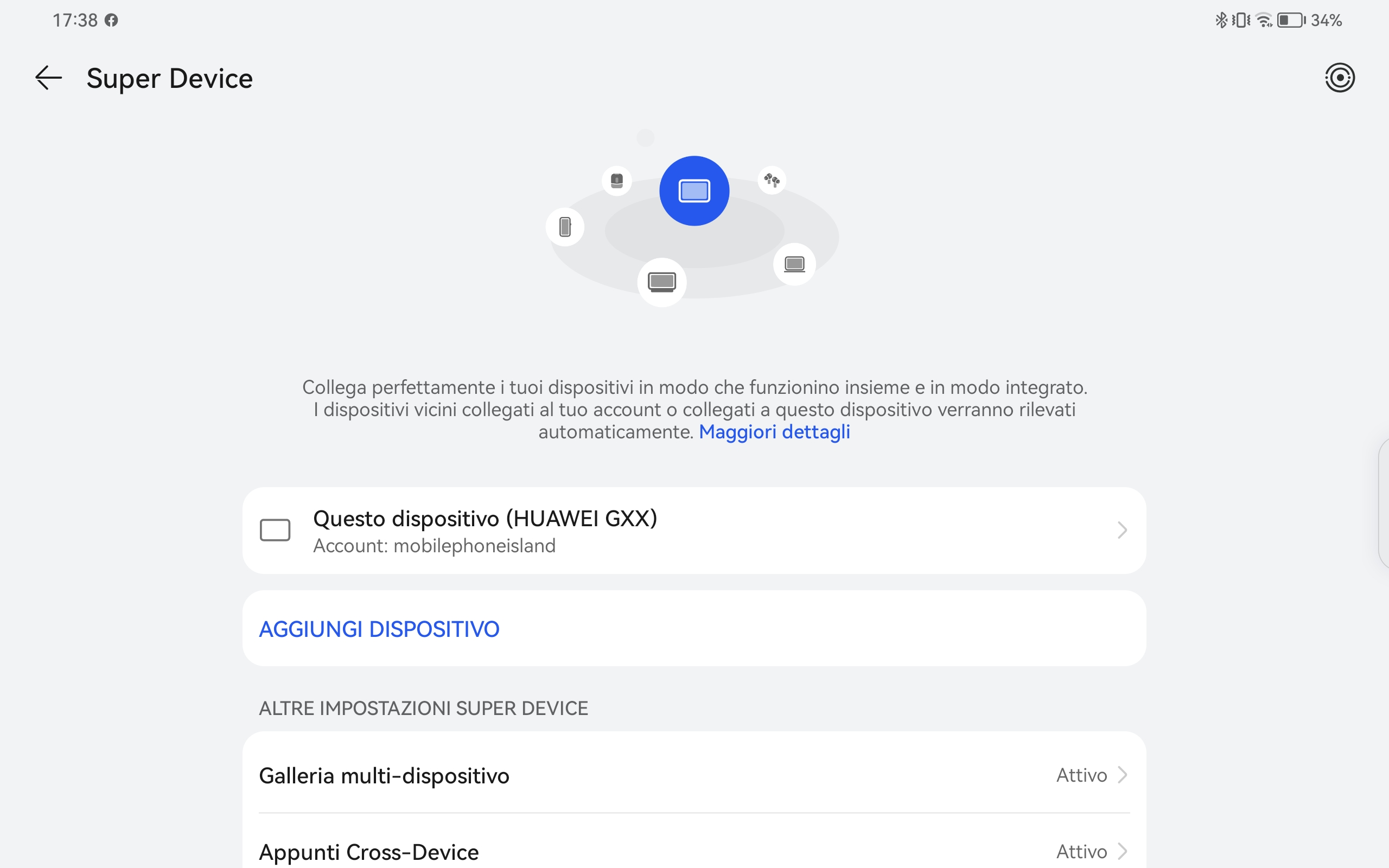The image size is (1389, 868).
Task: Tap the battery indicator in status bar
Action: [1291, 21]
